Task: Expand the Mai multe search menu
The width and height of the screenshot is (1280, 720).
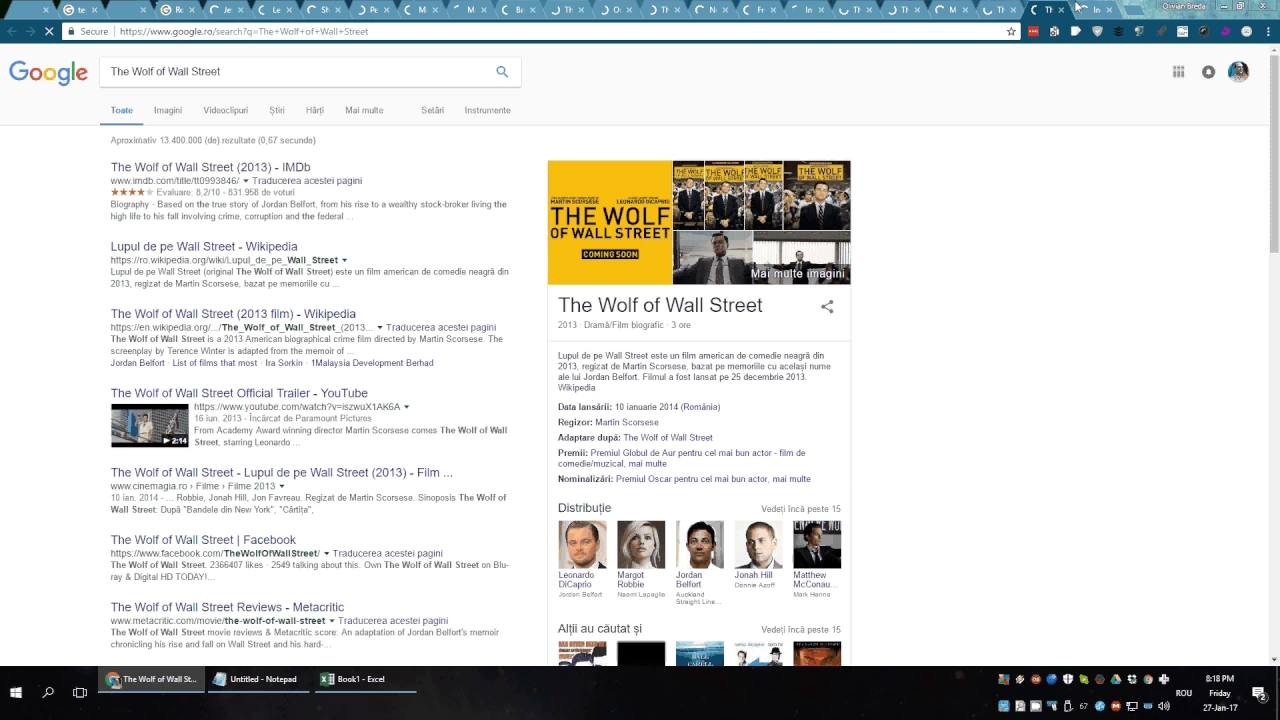Action: point(364,110)
